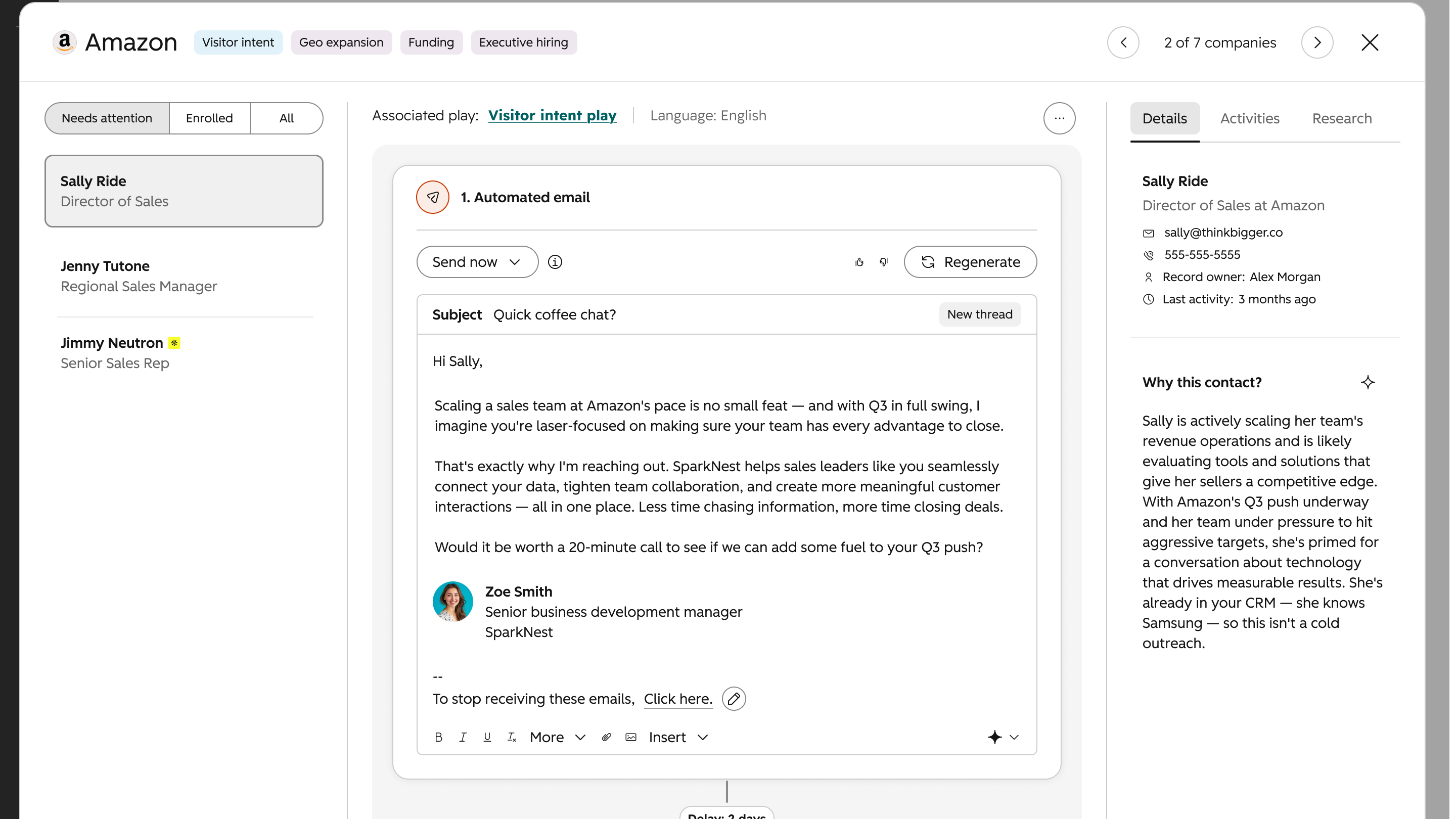Click the 'Hi Sally,' greeting line
Image resolution: width=1456 pixels, height=819 pixels.
[457, 361]
